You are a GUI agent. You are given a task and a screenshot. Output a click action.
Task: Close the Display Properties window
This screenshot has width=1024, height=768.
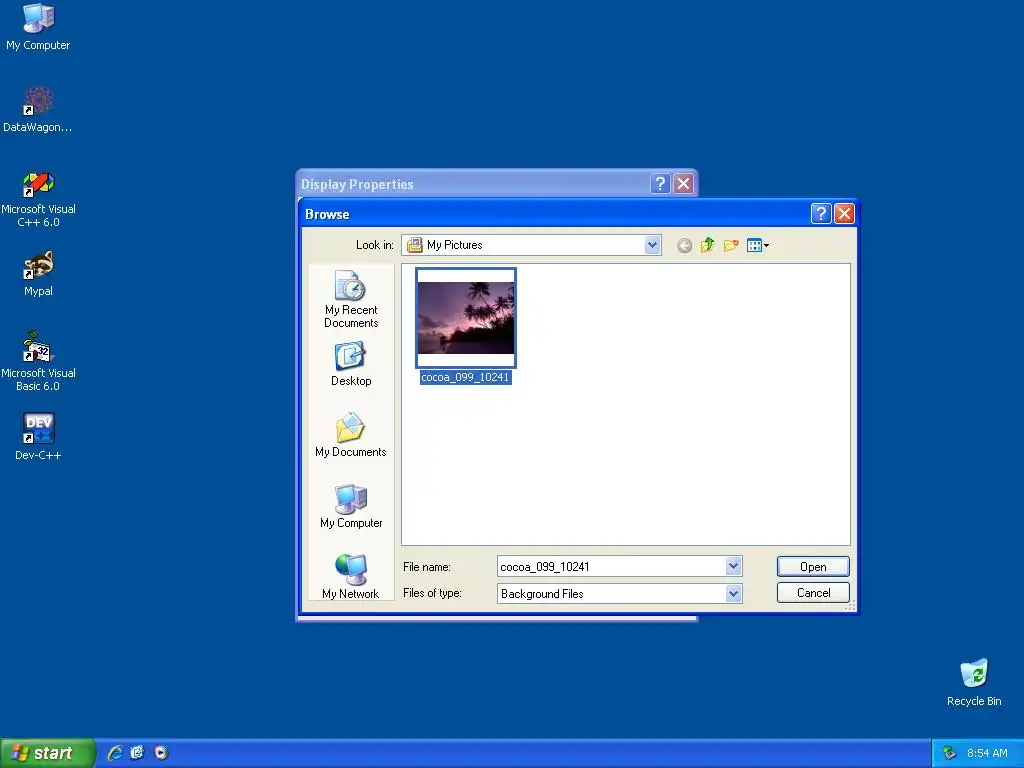point(683,184)
